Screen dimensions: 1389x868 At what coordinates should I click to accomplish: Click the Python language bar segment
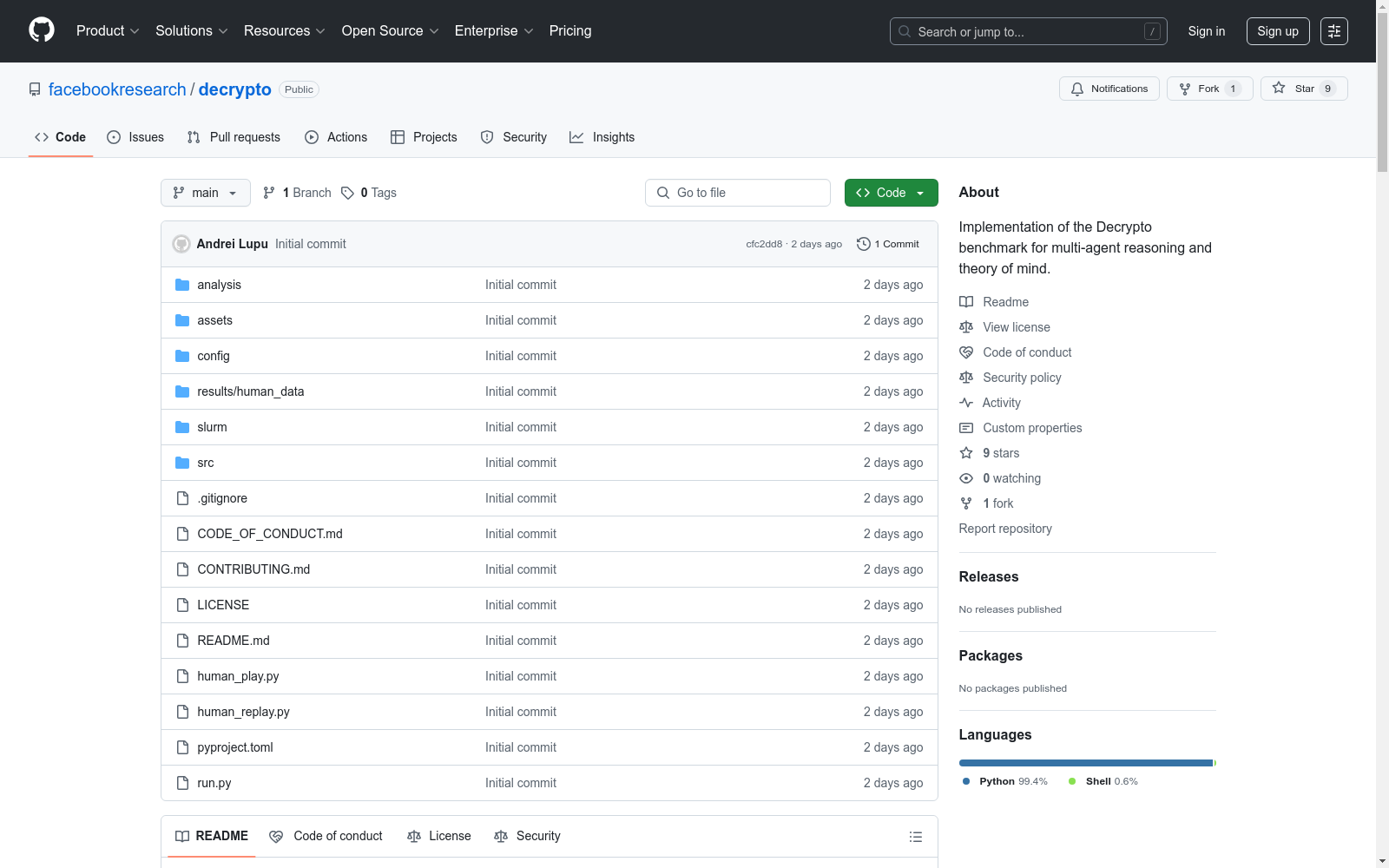click(x=1085, y=763)
